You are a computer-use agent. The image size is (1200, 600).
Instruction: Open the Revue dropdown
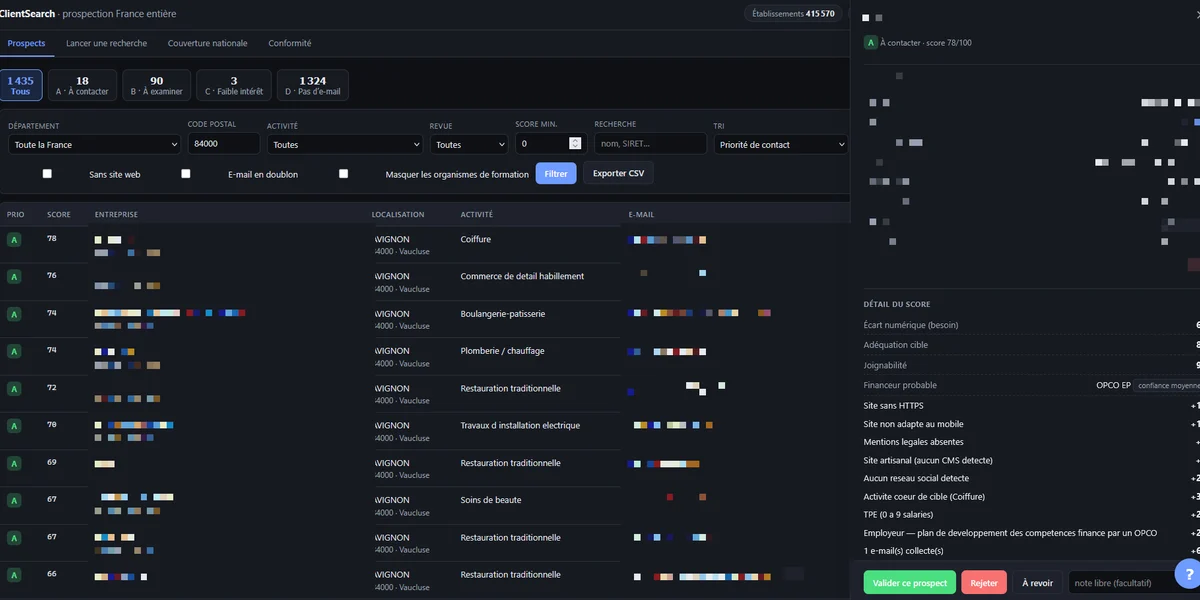coord(469,144)
